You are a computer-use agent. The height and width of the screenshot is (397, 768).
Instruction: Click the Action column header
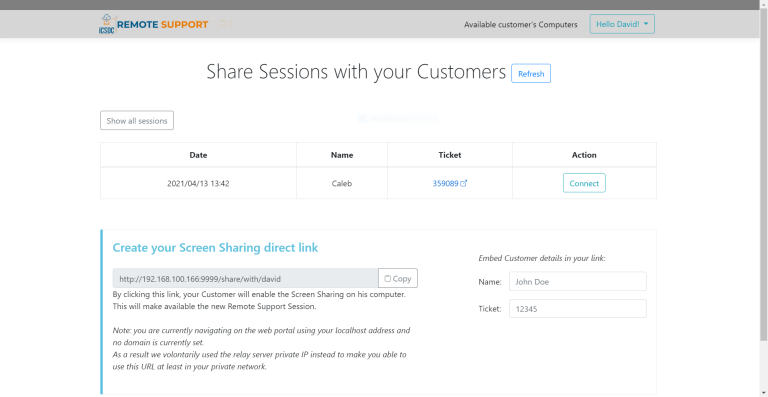(584, 155)
